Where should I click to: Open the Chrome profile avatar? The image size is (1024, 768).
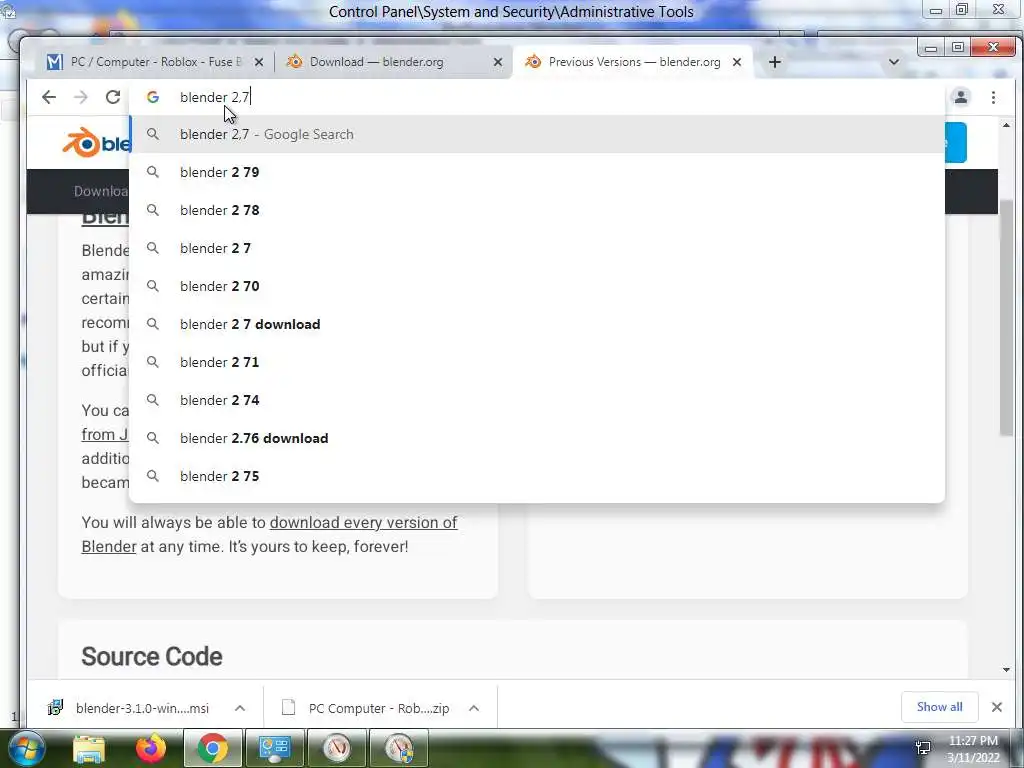pyautogui.click(x=961, y=97)
